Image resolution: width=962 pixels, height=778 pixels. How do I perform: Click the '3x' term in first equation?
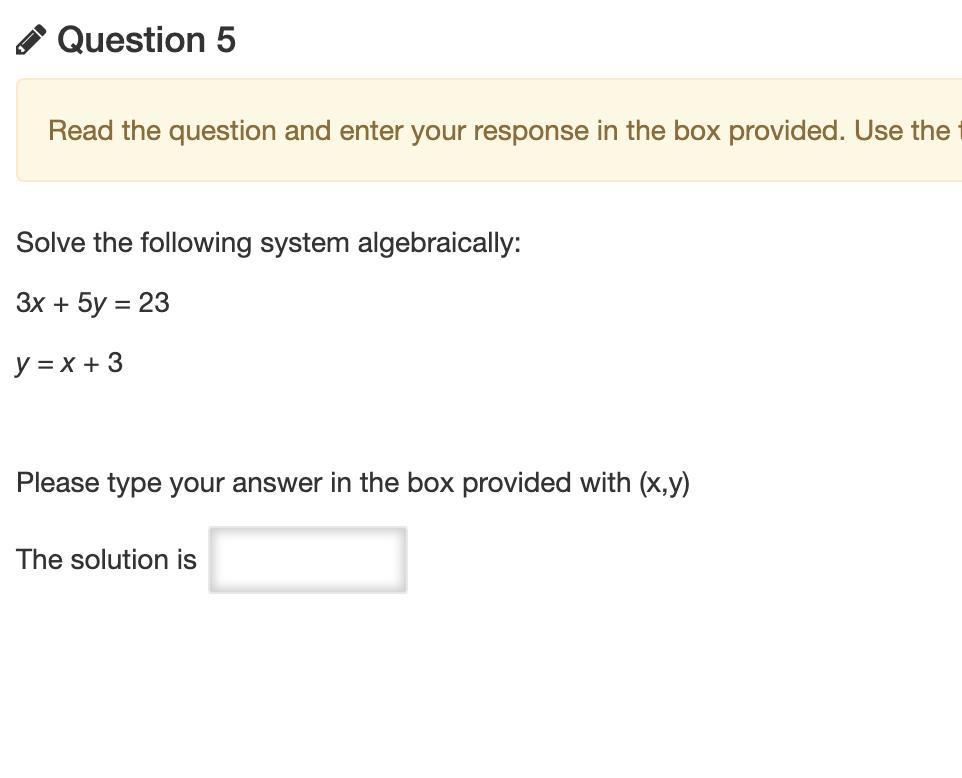tap(30, 303)
